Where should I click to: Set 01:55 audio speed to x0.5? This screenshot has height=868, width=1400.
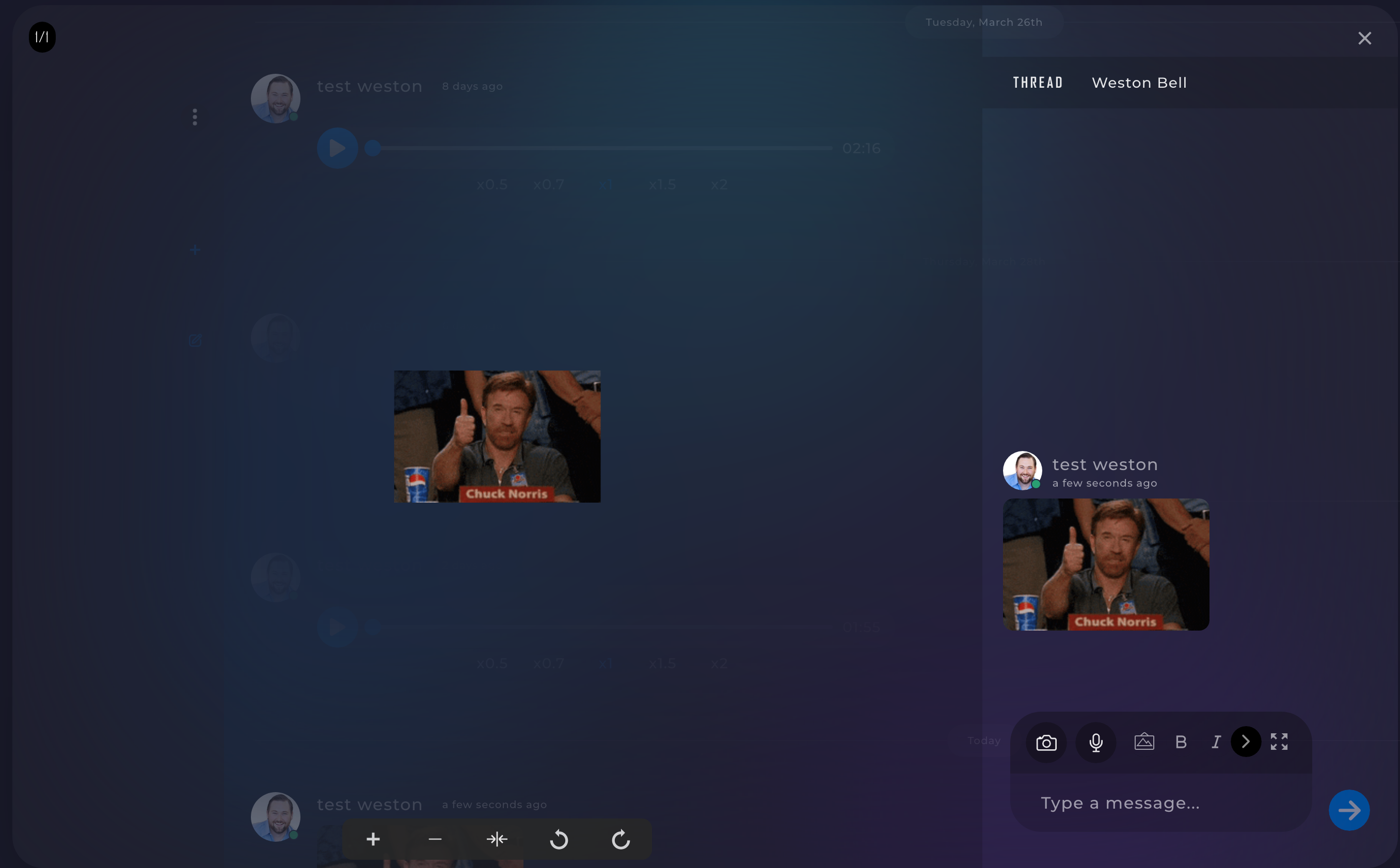coord(492,664)
